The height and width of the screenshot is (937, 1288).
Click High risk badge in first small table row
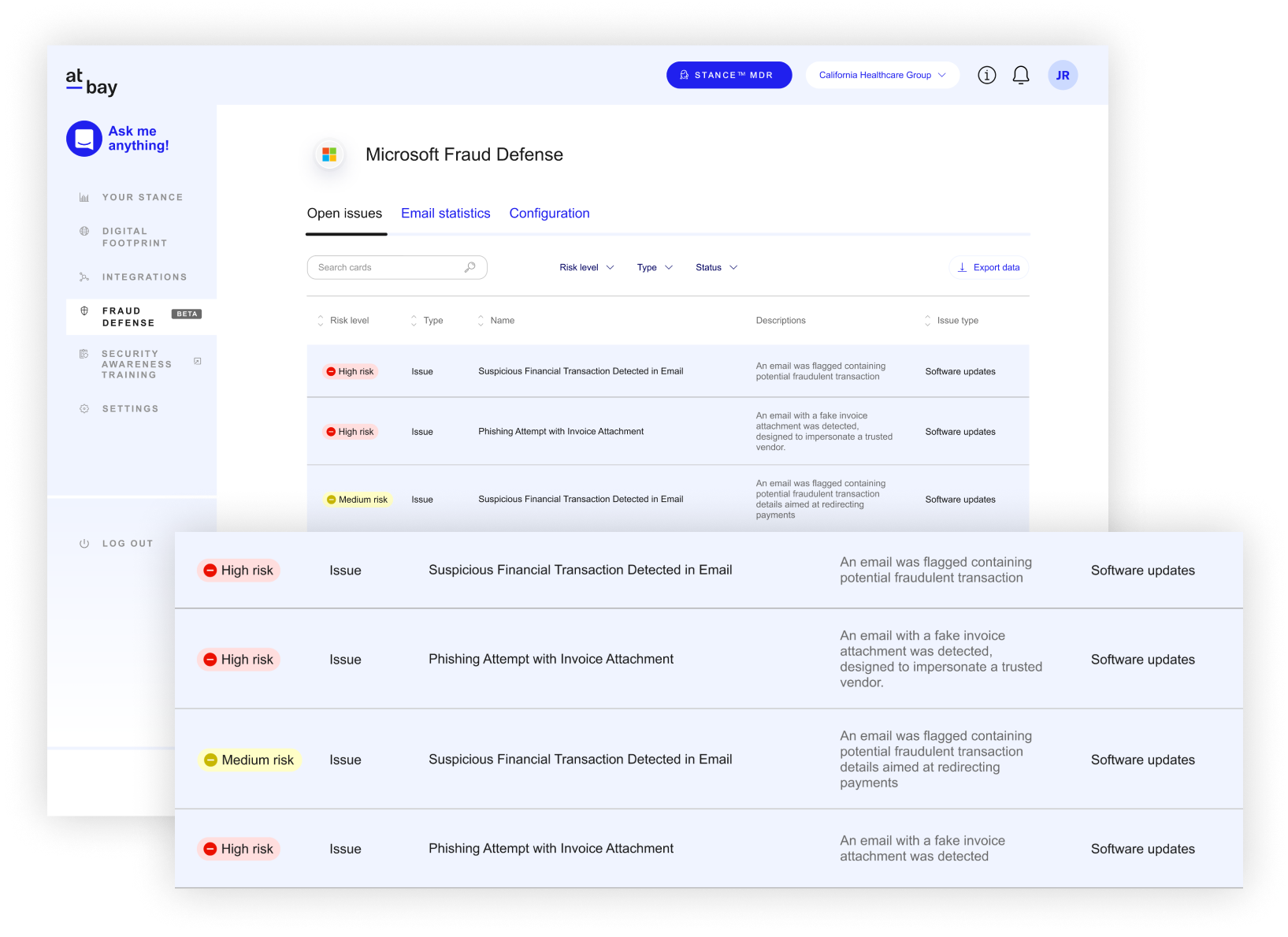tap(351, 372)
